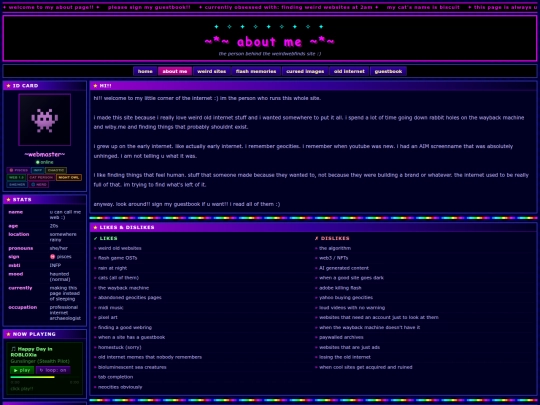This screenshot has width=540, height=405.
Task: Click the like item 'bioluminescent sea creatures'
Action: coord(132,367)
